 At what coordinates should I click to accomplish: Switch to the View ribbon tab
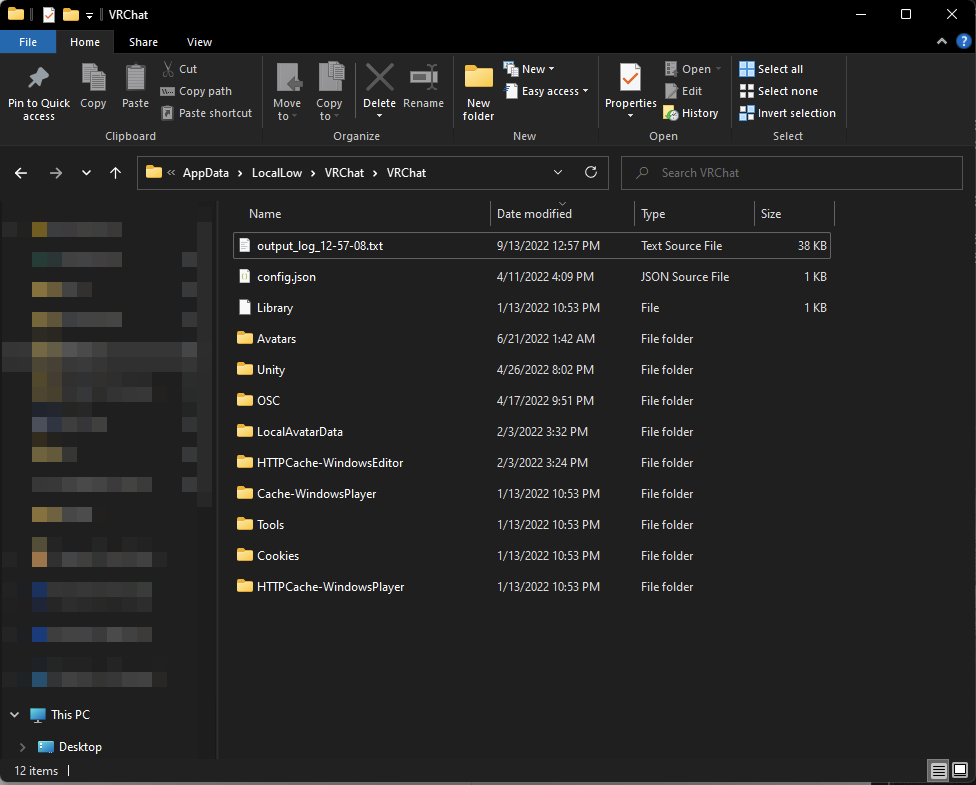tap(199, 42)
